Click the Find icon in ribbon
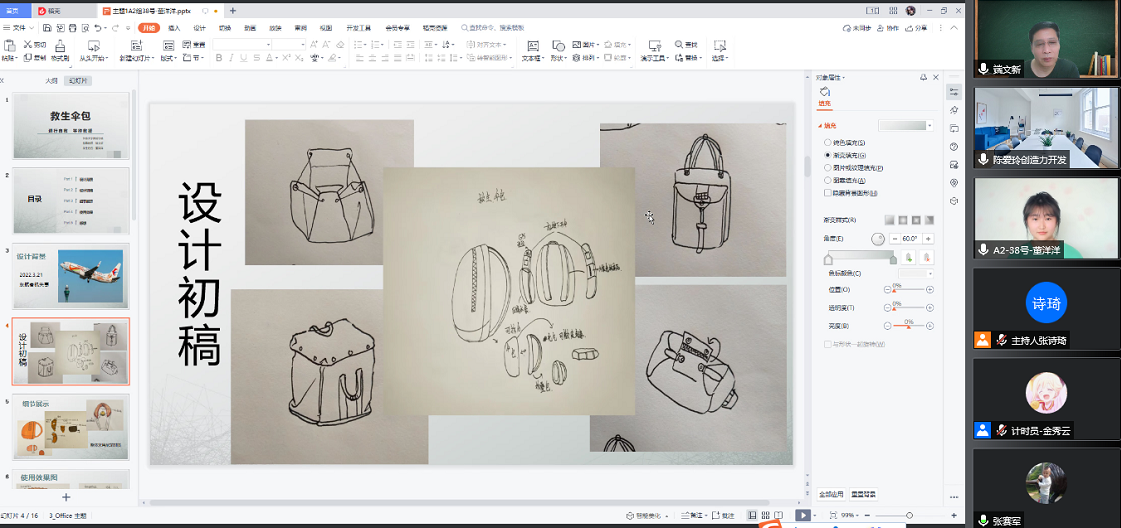Screen dimensions: 1121x528 pyautogui.click(x=680, y=45)
